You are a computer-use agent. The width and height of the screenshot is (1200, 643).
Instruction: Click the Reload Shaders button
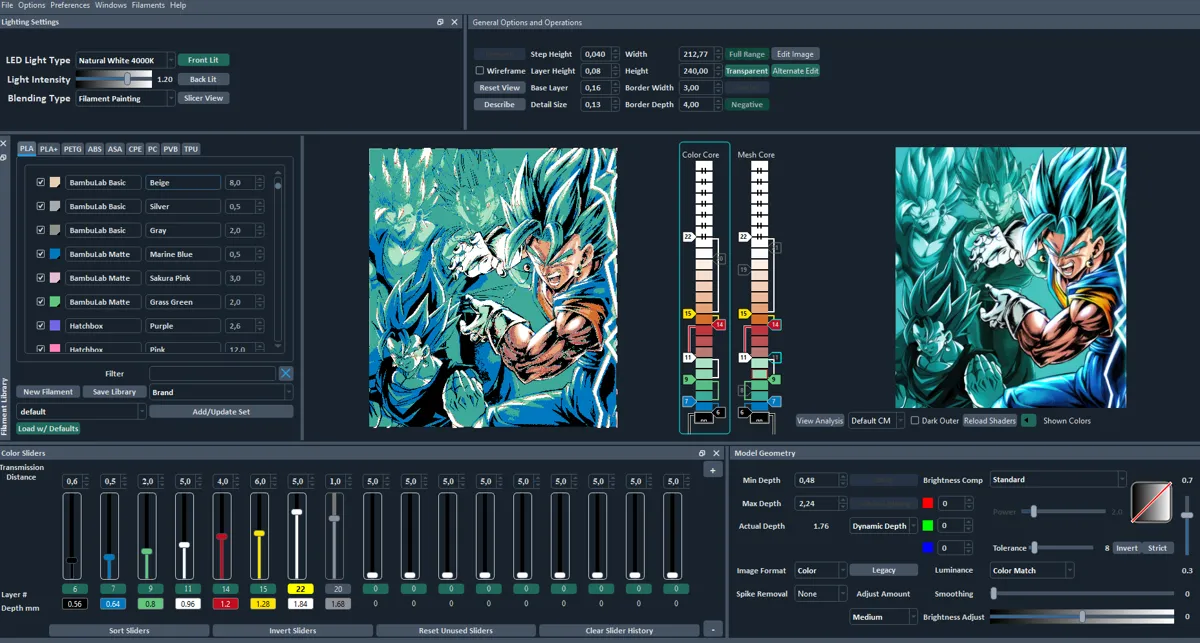click(x=990, y=421)
